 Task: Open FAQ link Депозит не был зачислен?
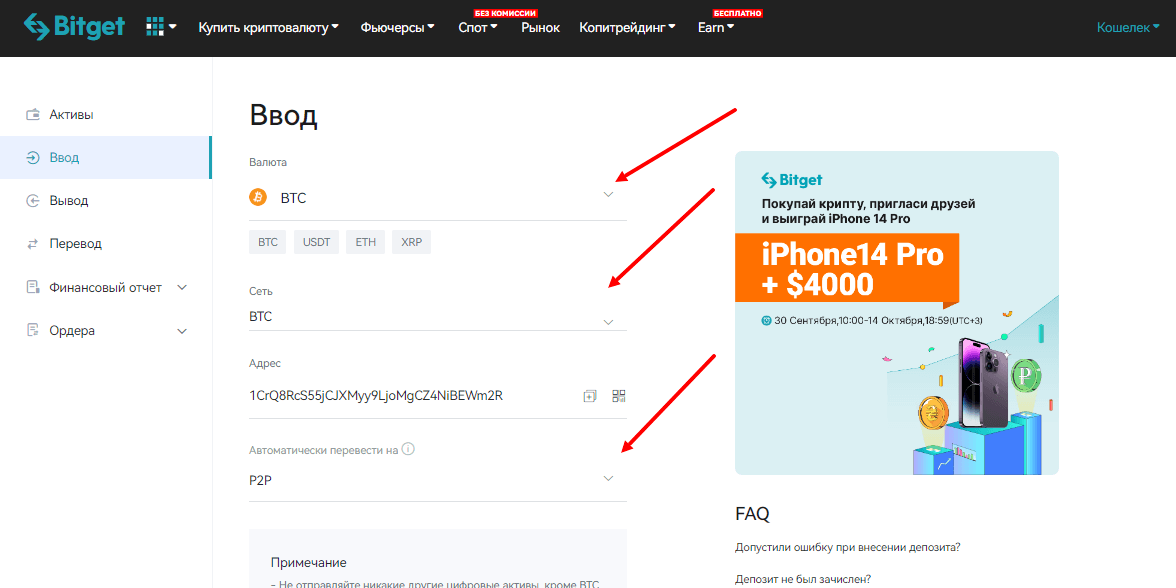point(803,579)
